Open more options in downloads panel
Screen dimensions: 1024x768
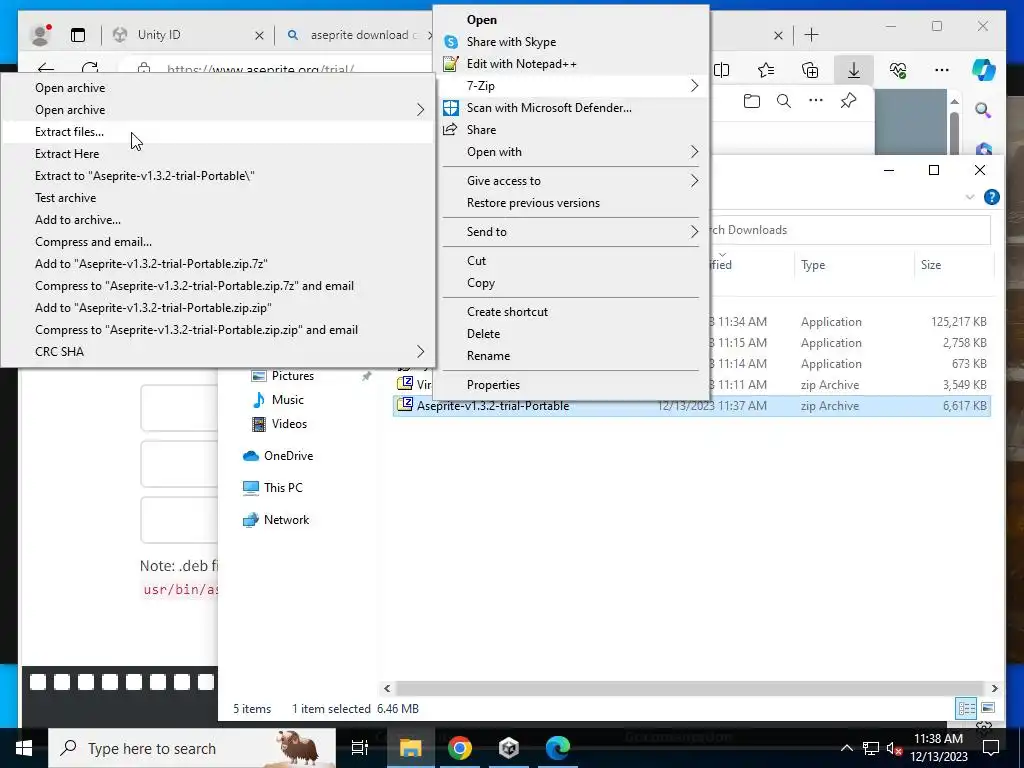(x=816, y=101)
